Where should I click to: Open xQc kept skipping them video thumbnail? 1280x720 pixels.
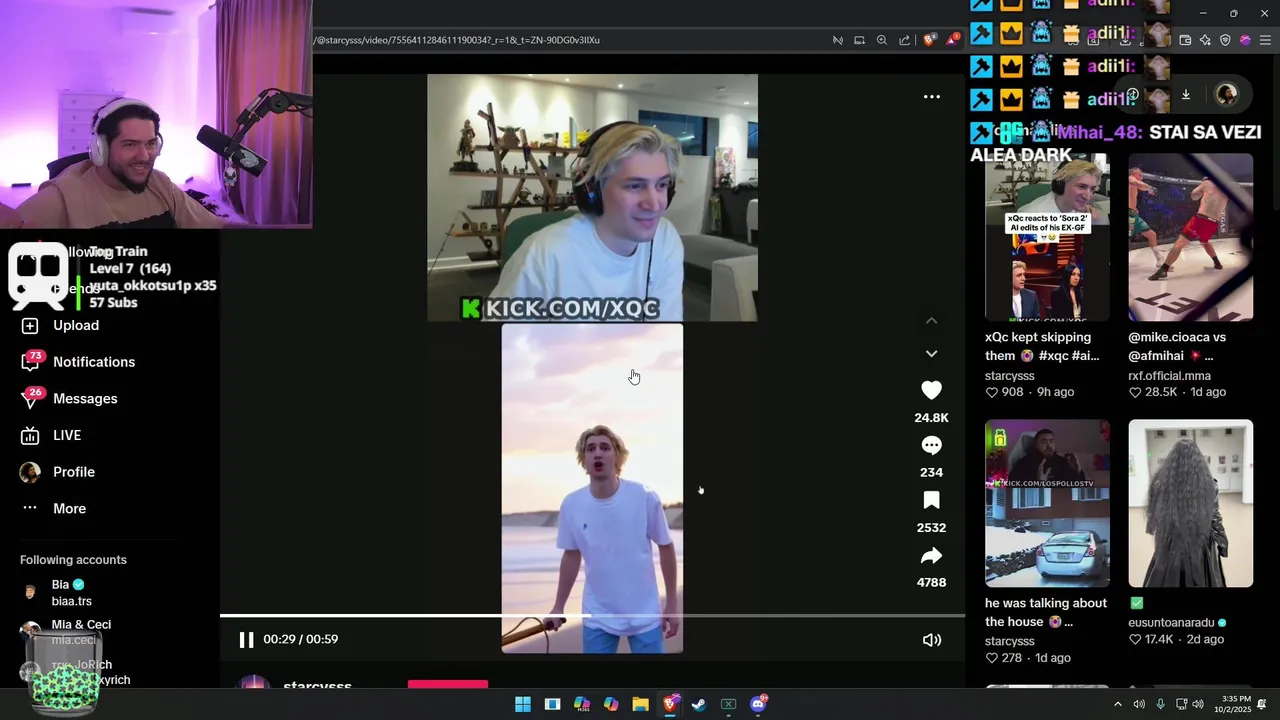1047,237
